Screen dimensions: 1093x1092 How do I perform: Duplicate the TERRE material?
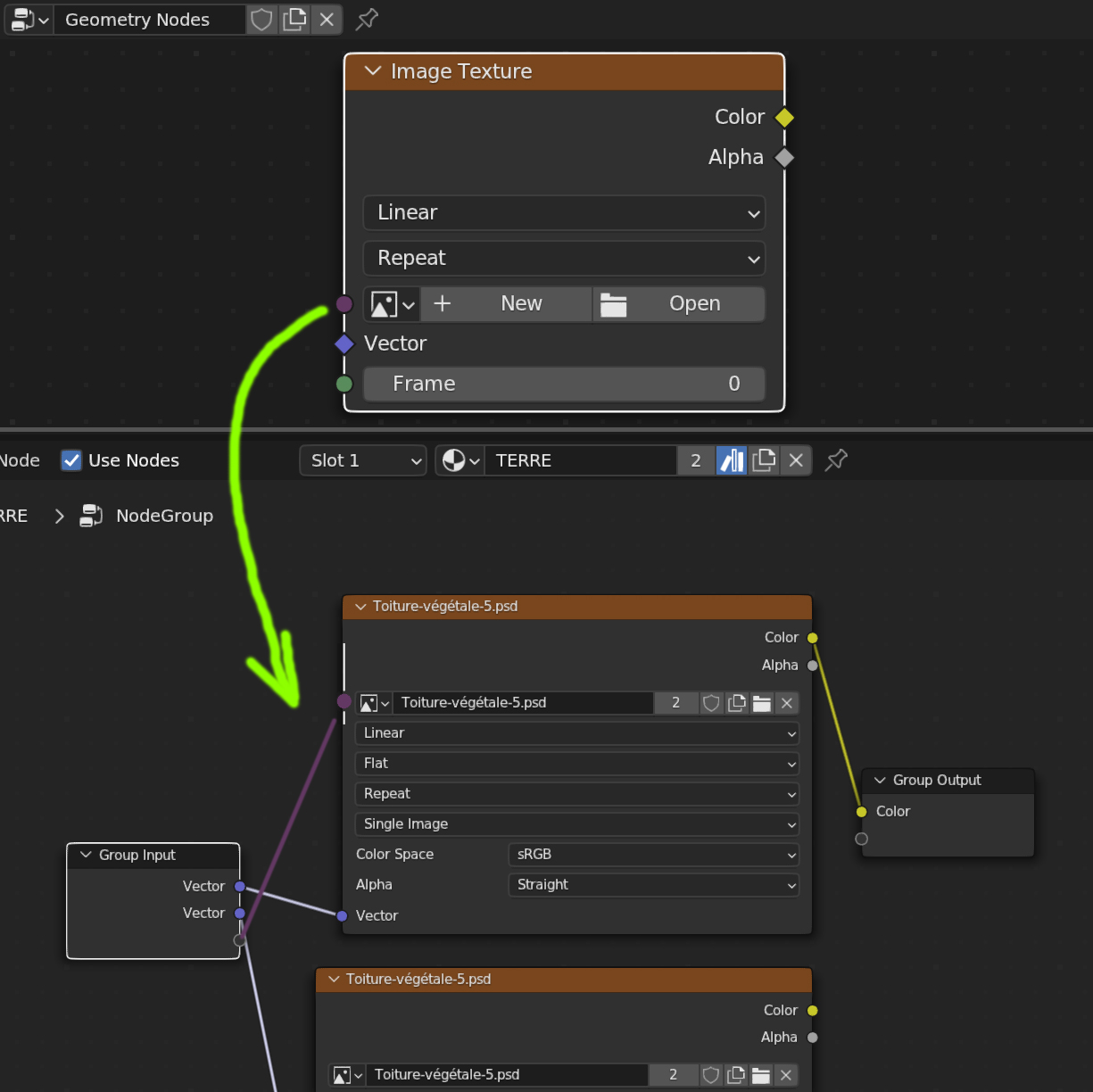point(764,460)
